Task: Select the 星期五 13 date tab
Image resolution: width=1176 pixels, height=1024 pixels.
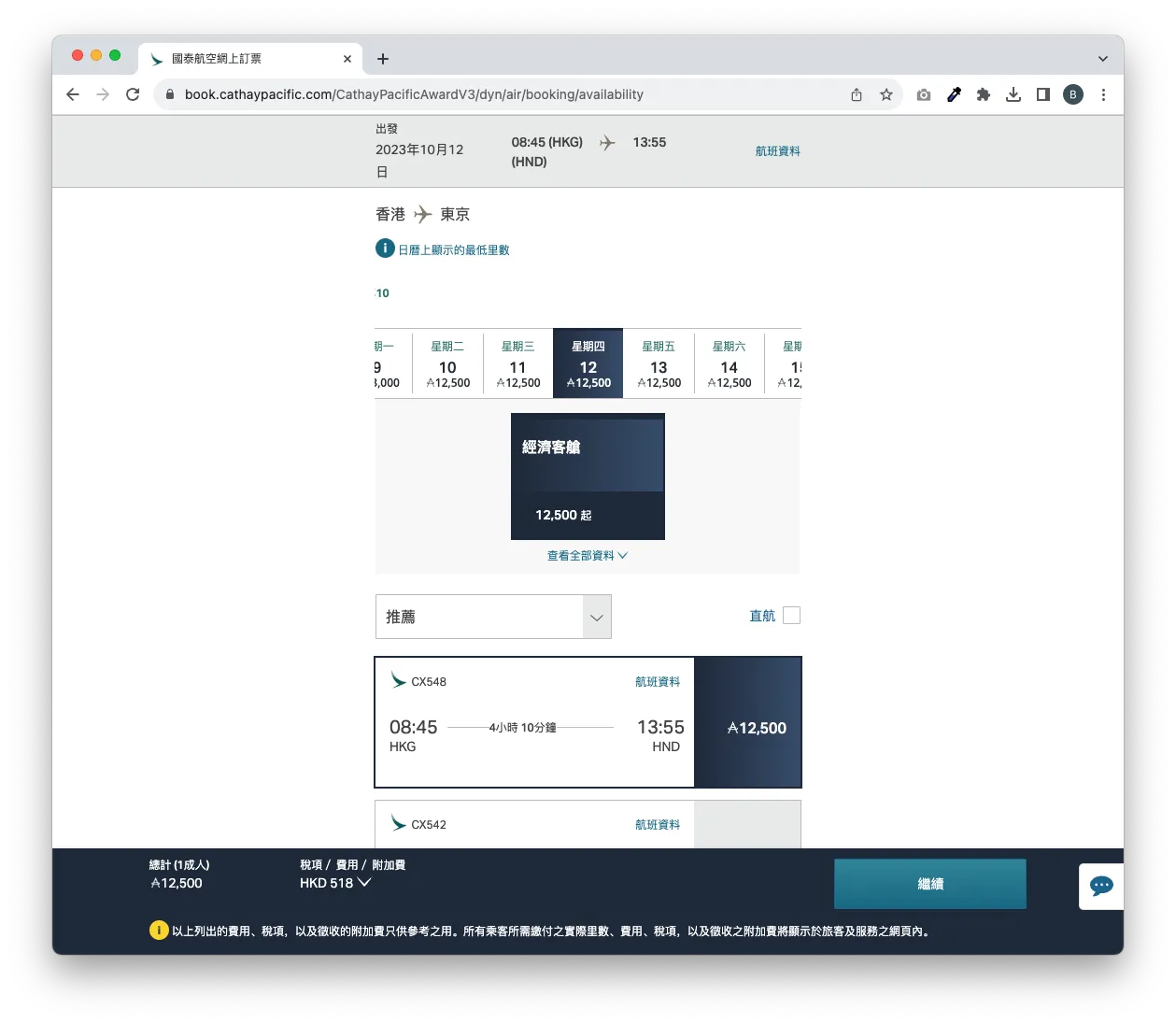Action: click(659, 364)
